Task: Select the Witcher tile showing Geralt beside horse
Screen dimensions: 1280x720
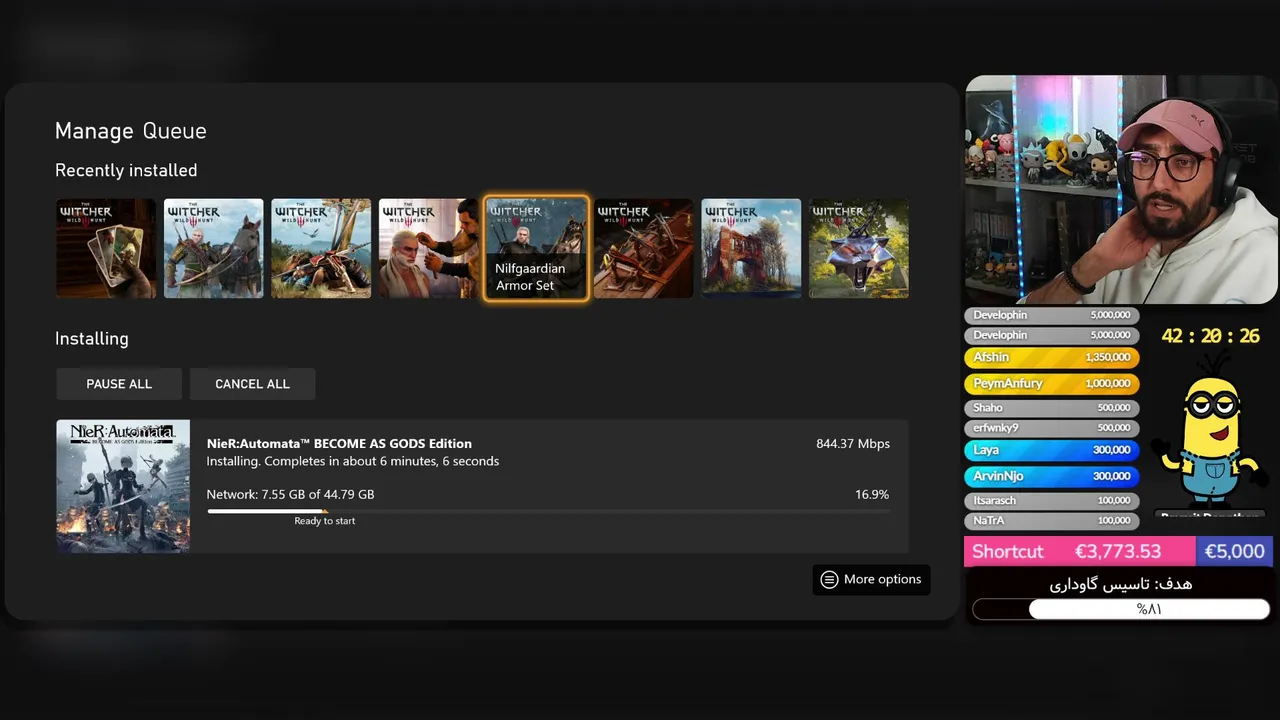Action: (x=214, y=248)
